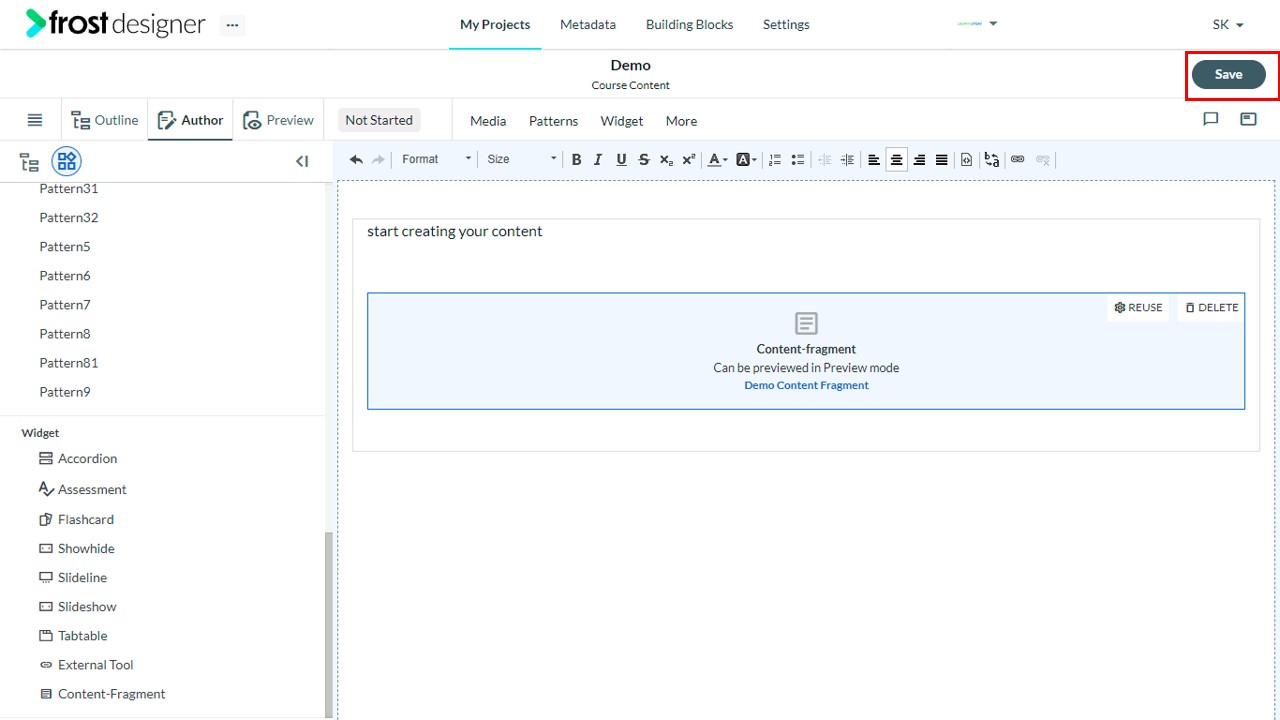Viewport: 1280px width, 720px height.
Task: Insert a numbered list
Action: (x=775, y=159)
